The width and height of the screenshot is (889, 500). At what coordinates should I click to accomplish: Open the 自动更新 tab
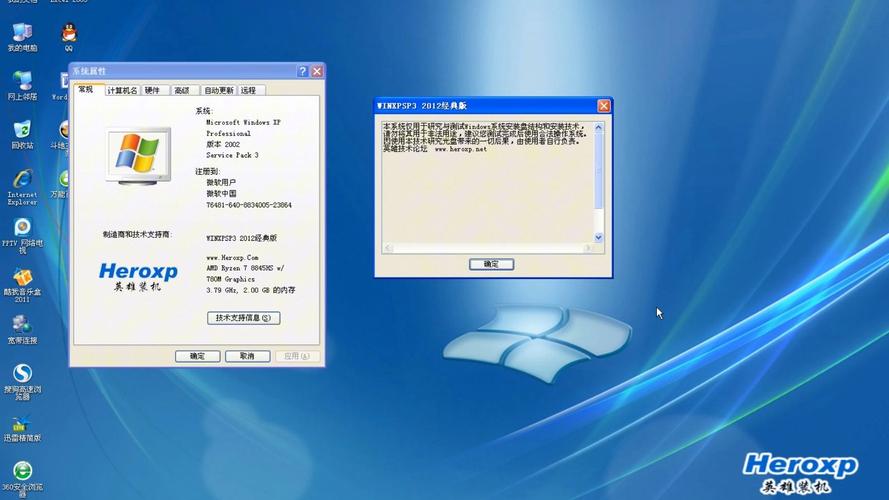pos(219,90)
